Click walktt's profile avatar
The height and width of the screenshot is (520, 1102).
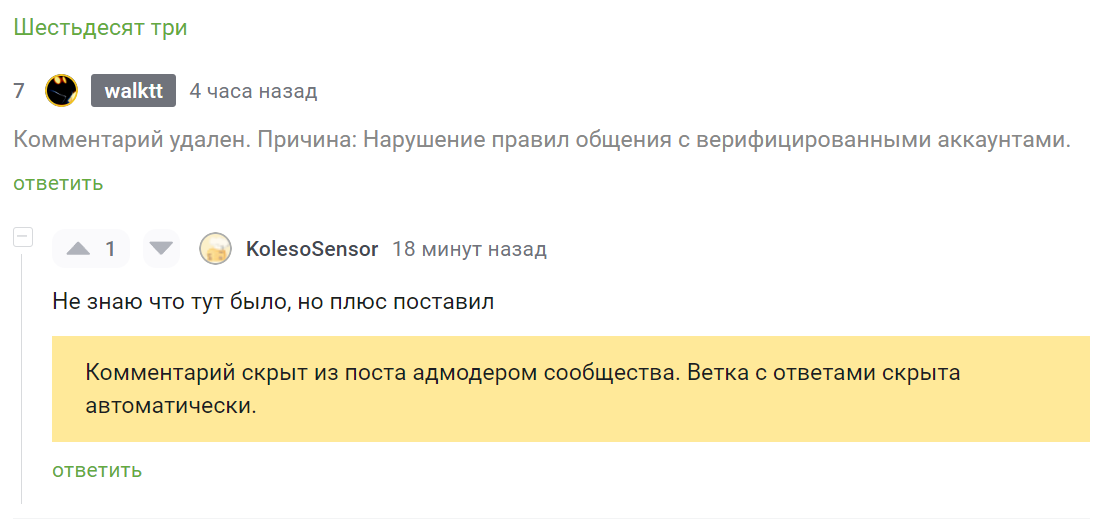62,91
